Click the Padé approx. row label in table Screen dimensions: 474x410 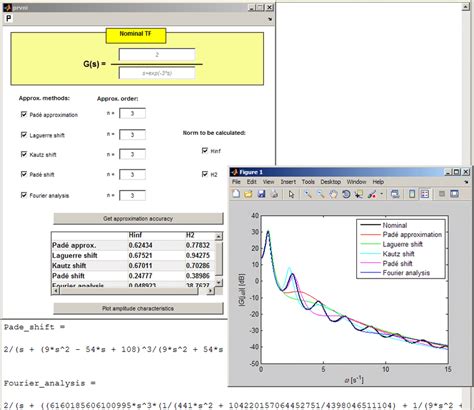coord(74,245)
